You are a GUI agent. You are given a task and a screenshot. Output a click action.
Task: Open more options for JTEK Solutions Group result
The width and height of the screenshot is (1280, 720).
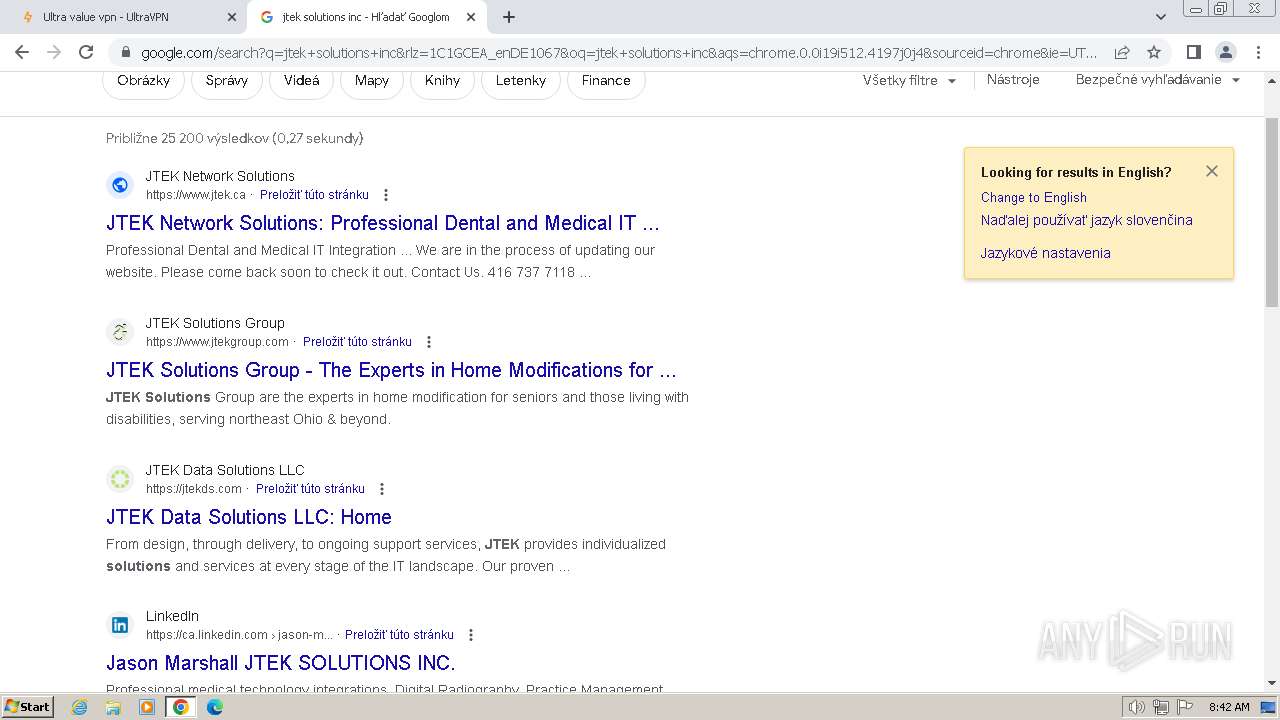click(x=429, y=342)
